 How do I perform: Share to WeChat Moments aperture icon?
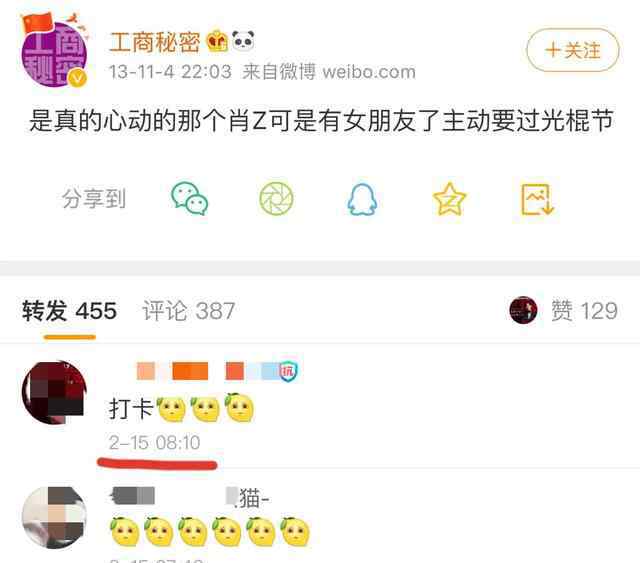pos(276,199)
